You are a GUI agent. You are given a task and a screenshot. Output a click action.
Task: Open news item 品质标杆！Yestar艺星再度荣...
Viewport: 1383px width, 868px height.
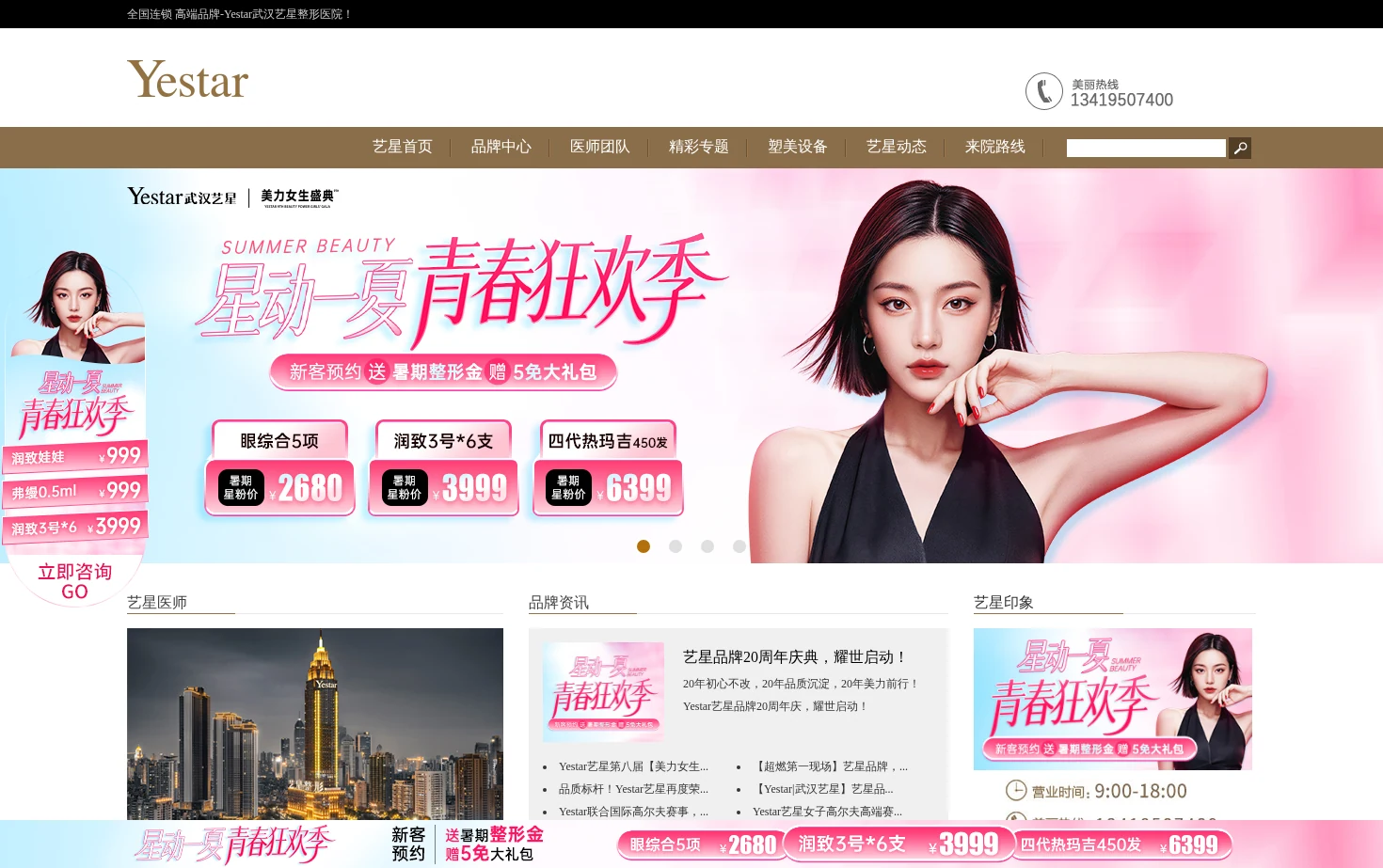(633, 789)
